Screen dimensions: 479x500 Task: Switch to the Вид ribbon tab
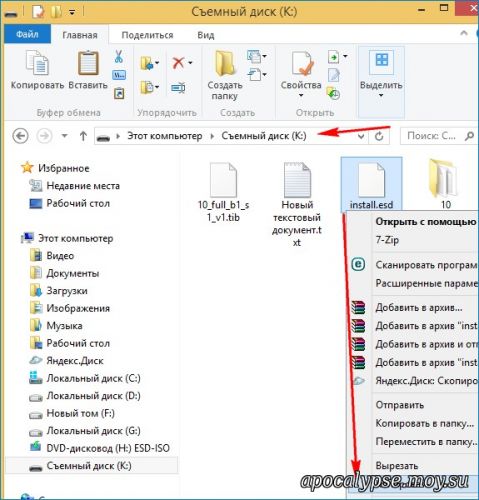[x=206, y=35]
